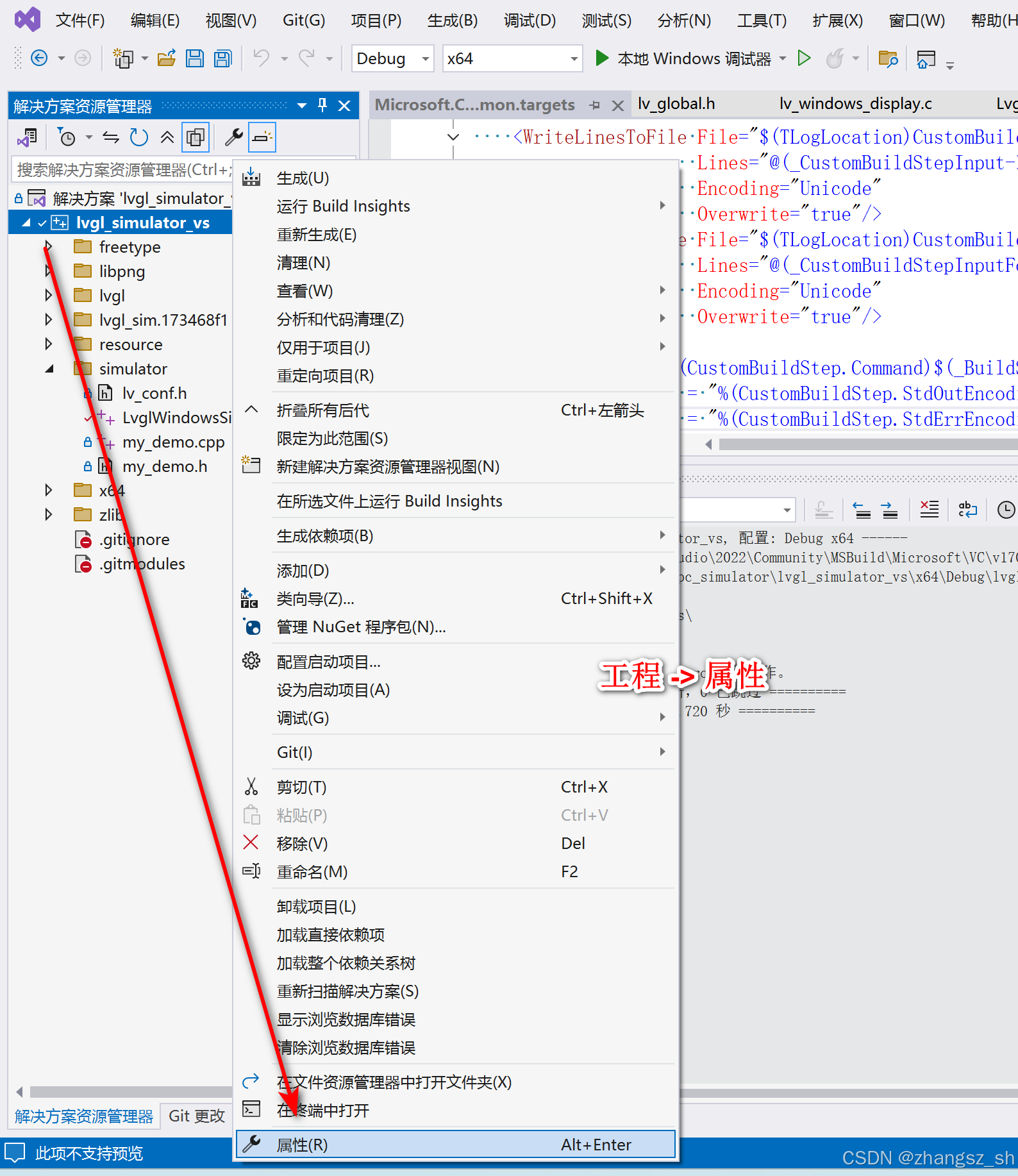Start the local Windows debugger green play icon

[601, 58]
